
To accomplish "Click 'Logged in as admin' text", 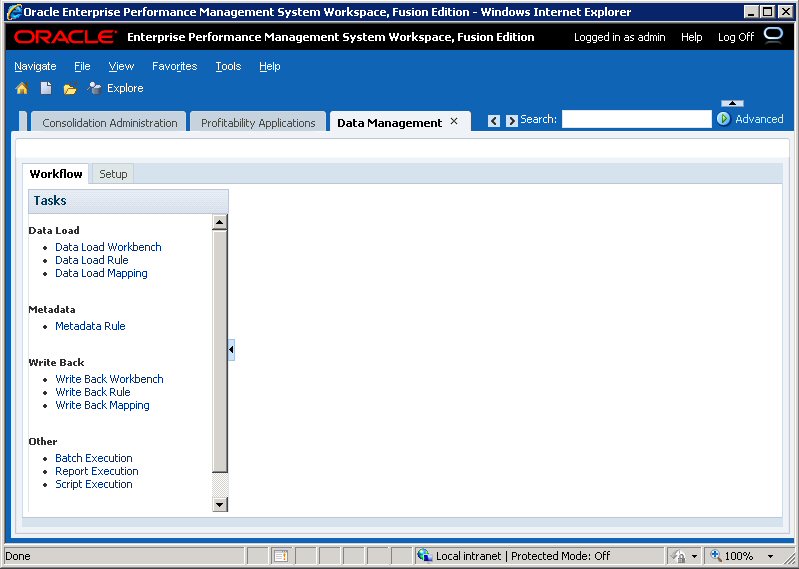I will pos(620,37).
